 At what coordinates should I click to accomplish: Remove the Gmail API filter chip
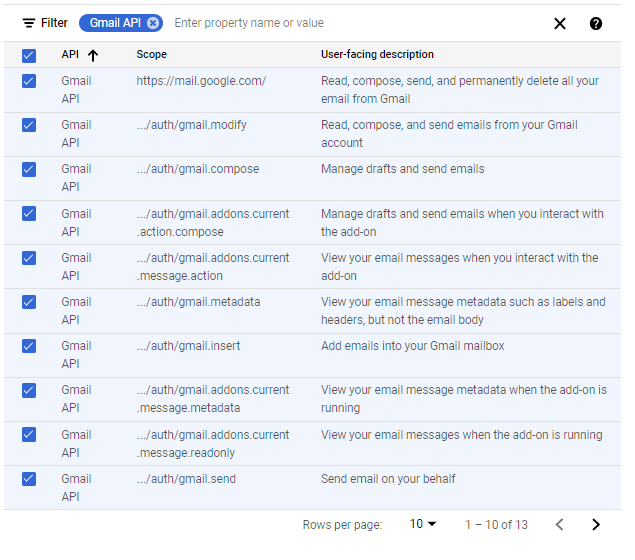tap(152, 23)
